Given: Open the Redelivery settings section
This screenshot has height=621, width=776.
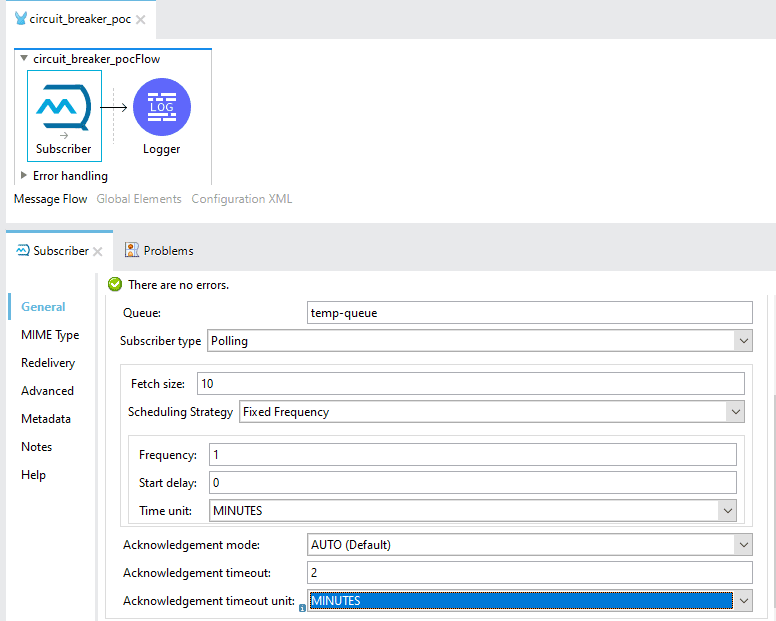Looking at the screenshot, I should pyautogui.click(x=48, y=363).
